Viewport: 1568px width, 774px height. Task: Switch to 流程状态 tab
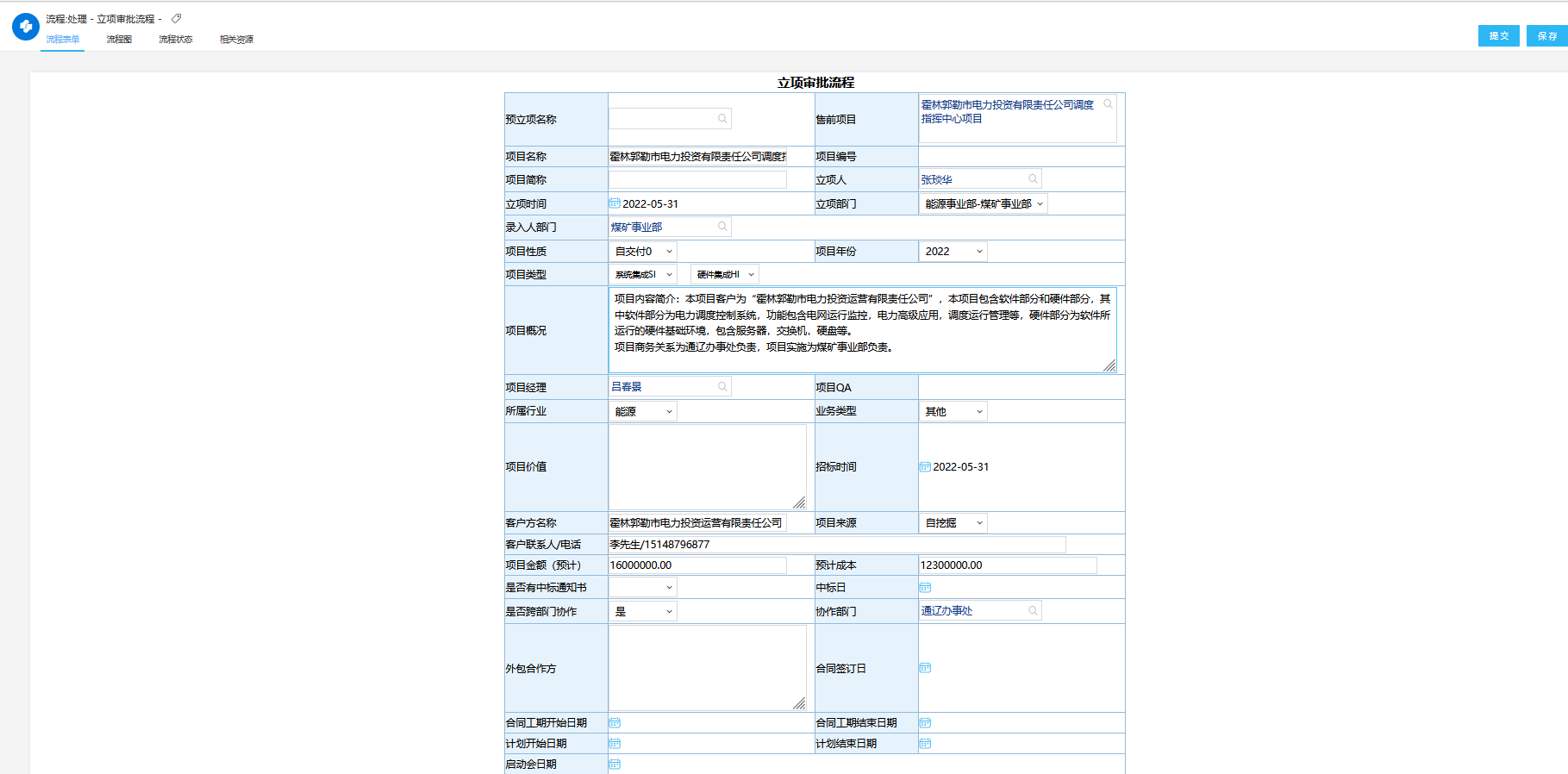(x=176, y=40)
